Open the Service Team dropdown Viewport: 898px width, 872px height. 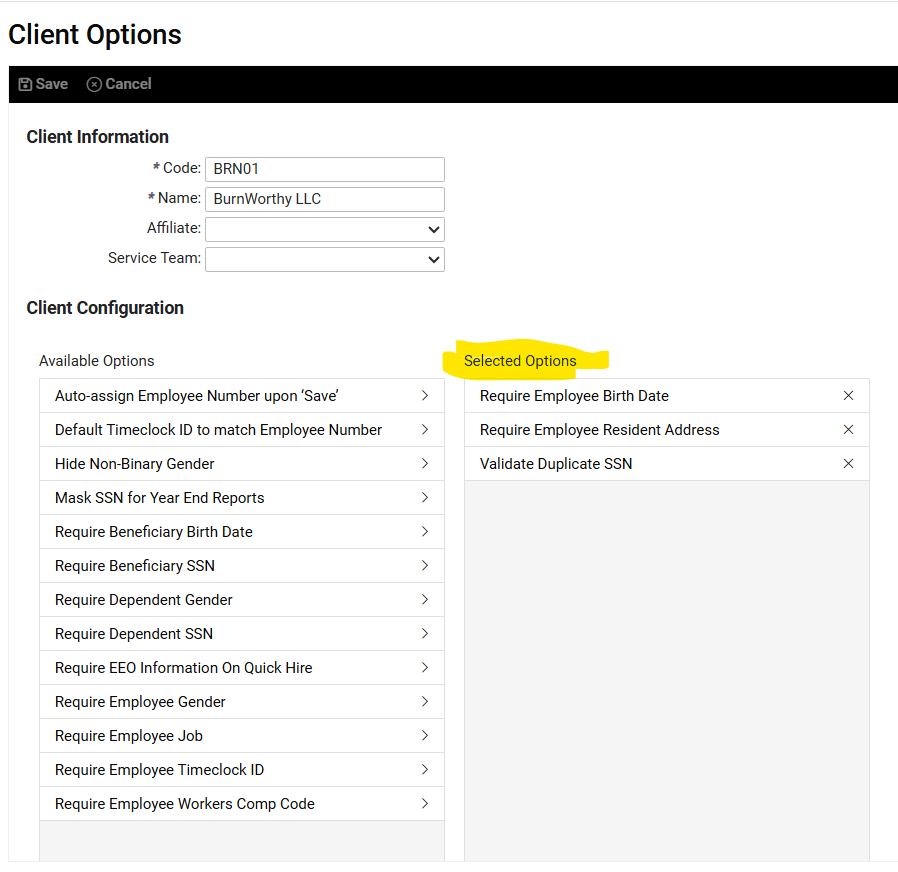325,259
